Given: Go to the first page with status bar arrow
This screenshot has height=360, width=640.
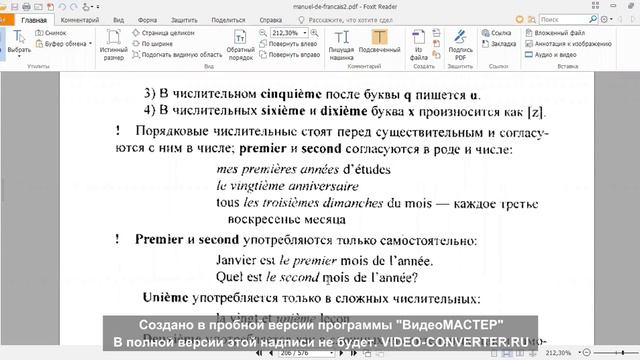Looking at the screenshot, I should pyautogui.click(x=259, y=353).
